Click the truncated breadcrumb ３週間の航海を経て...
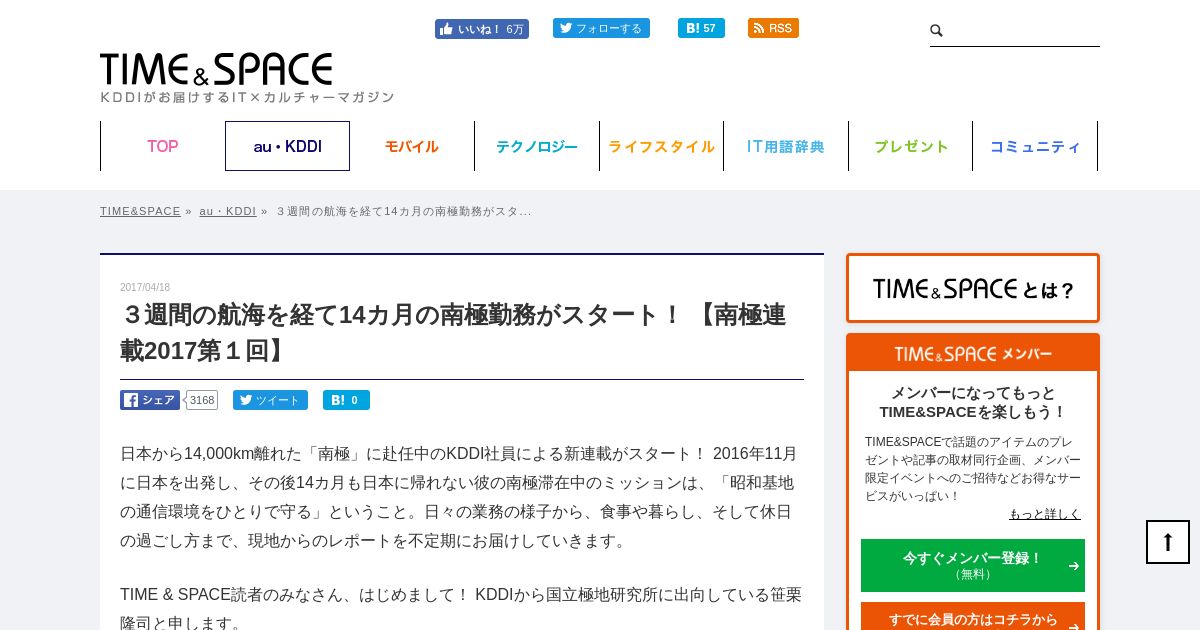Screen dimensions: 1200x630 [403, 211]
